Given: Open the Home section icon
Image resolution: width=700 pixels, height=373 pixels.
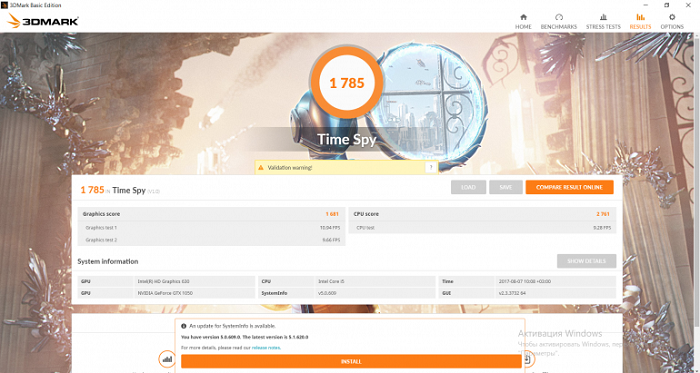Looking at the screenshot, I should [x=523, y=17].
